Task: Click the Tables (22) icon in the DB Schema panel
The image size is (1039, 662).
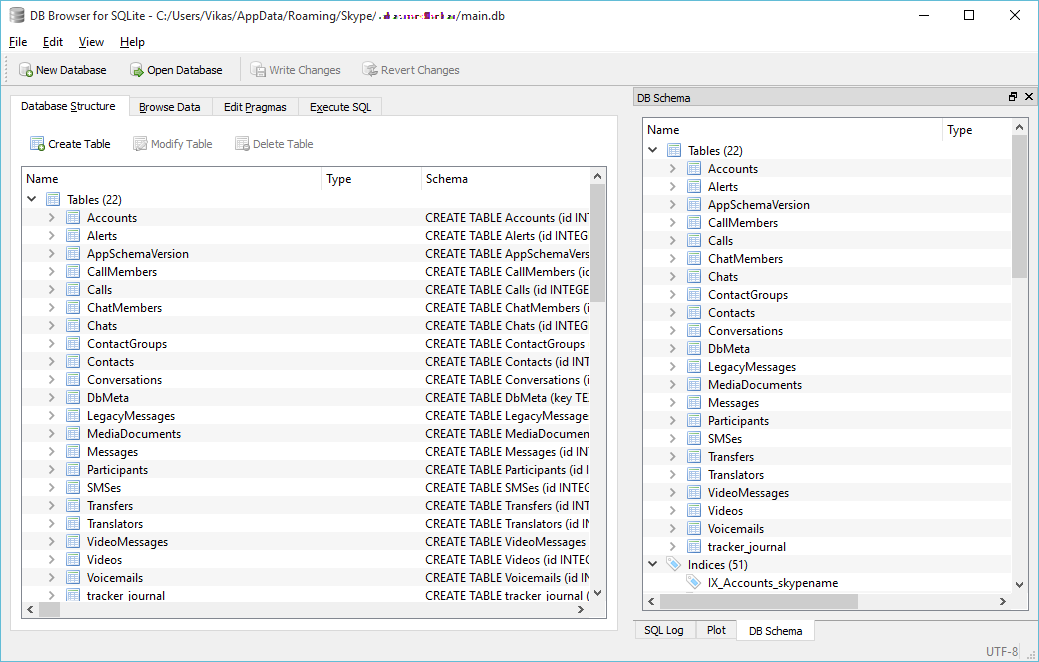Action: (x=674, y=151)
